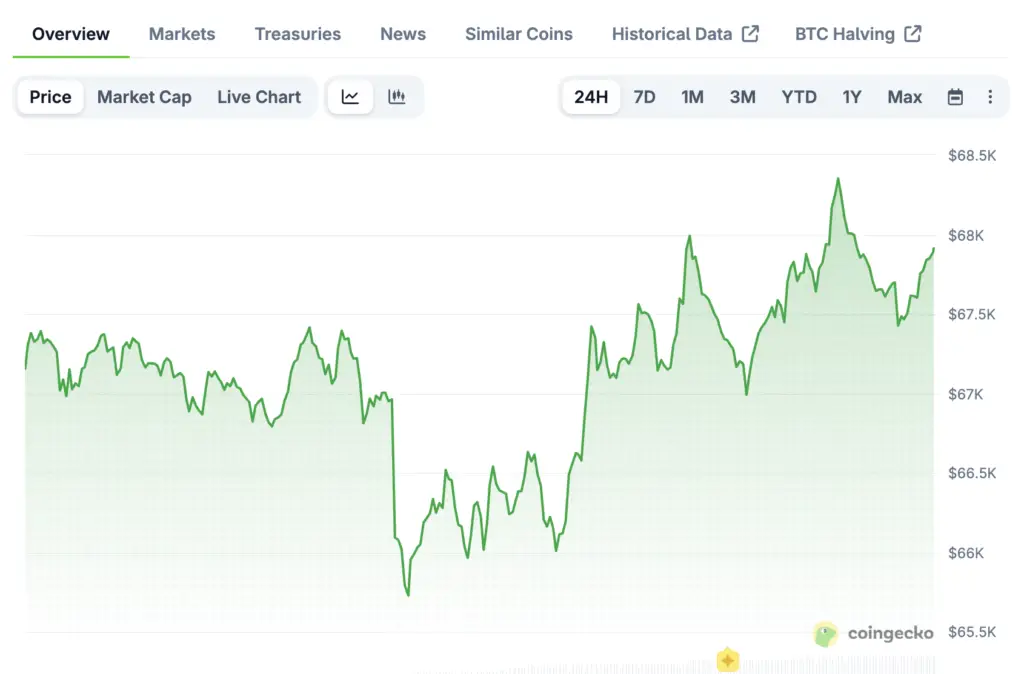Toggle chart to Market Cap view

[144, 97]
